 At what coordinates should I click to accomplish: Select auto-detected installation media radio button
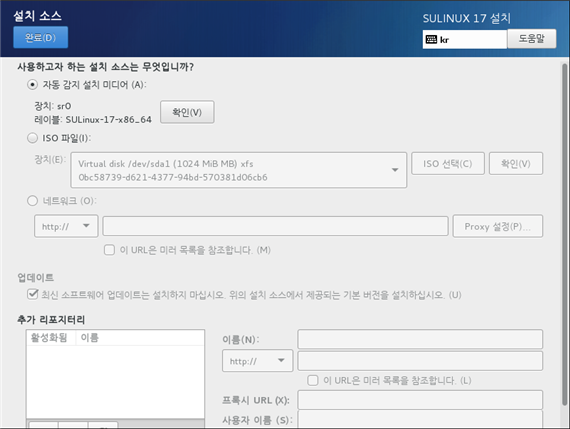[x=32, y=85]
